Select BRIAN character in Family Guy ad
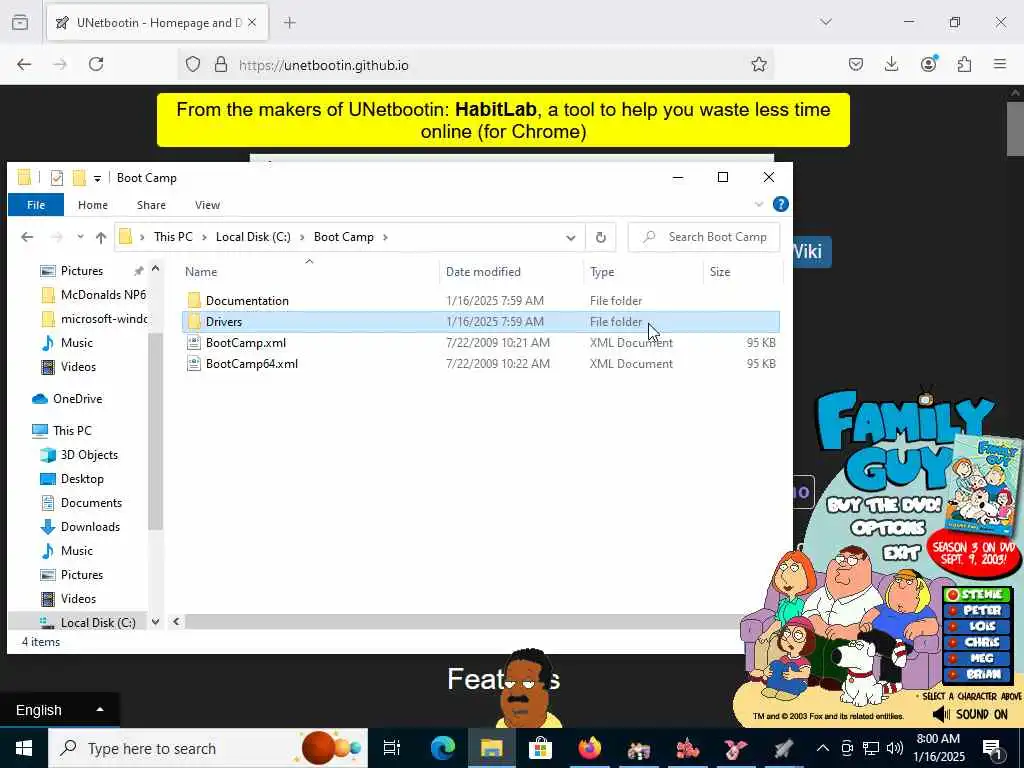The image size is (1024, 768). tap(978, 674)
